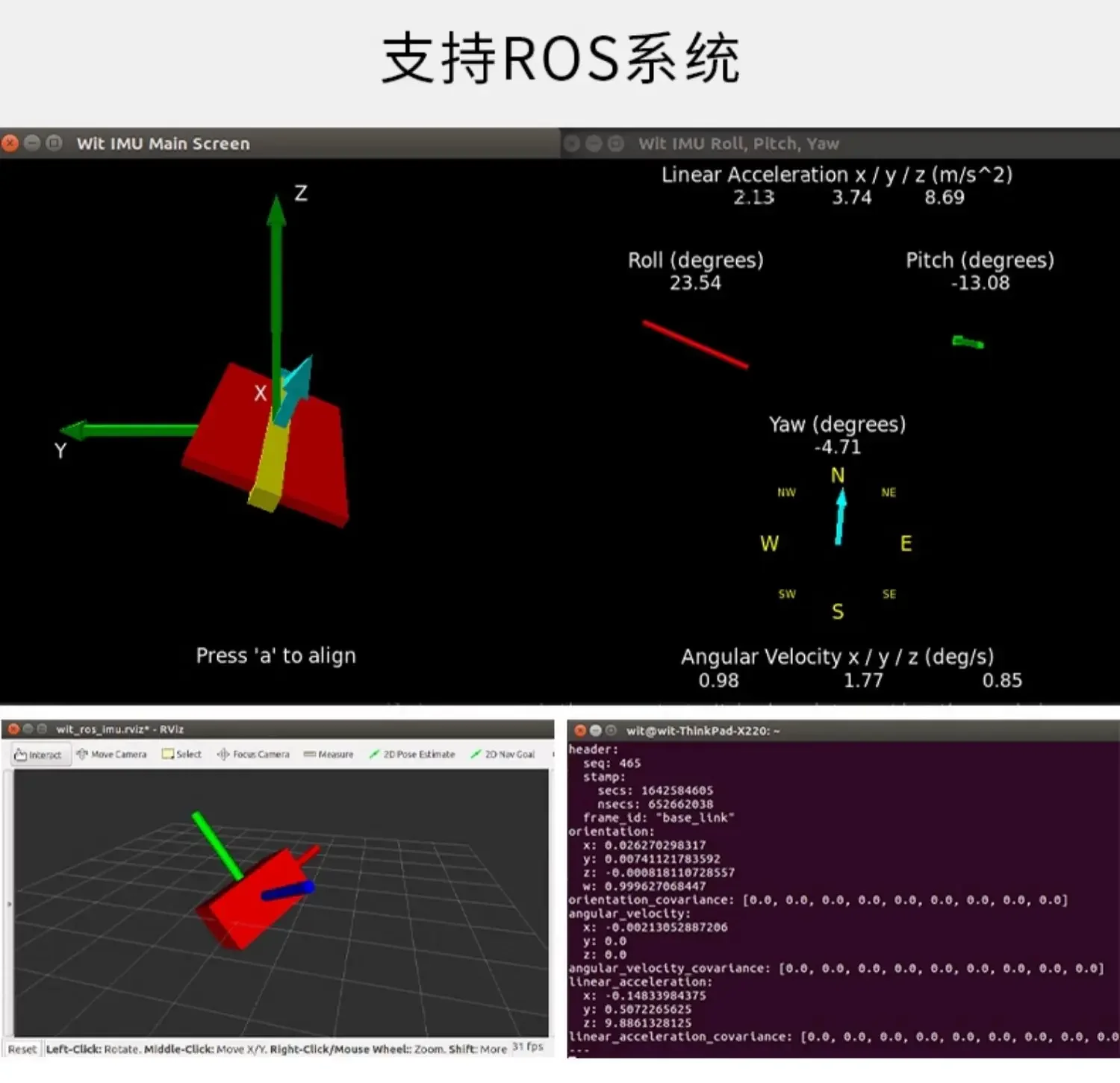
Task: Click the SW compass label
Action: click(787, 594)
